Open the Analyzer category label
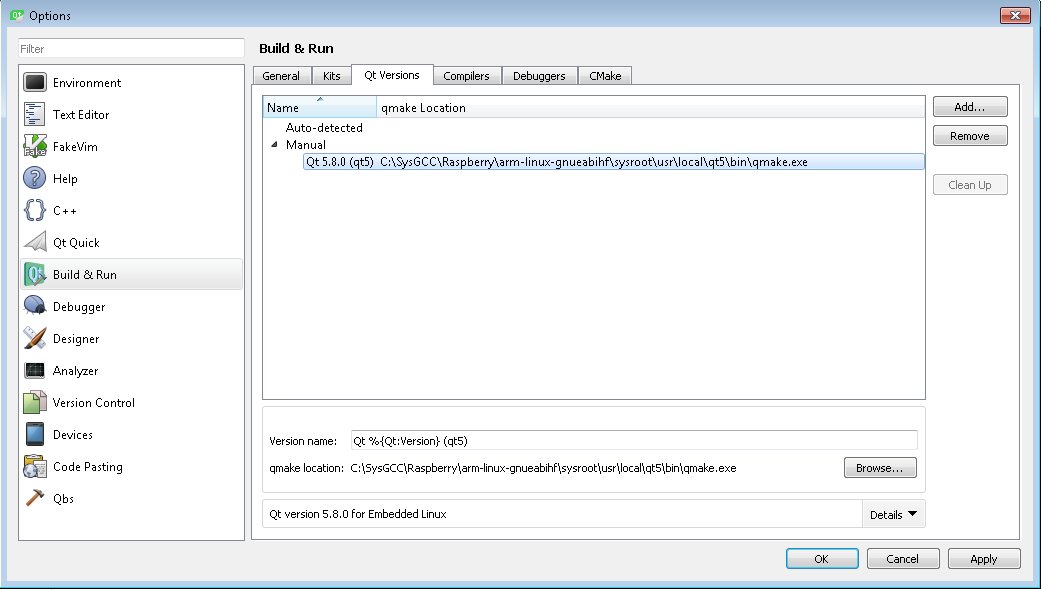 pyautogui.click(x=76, y=371)
